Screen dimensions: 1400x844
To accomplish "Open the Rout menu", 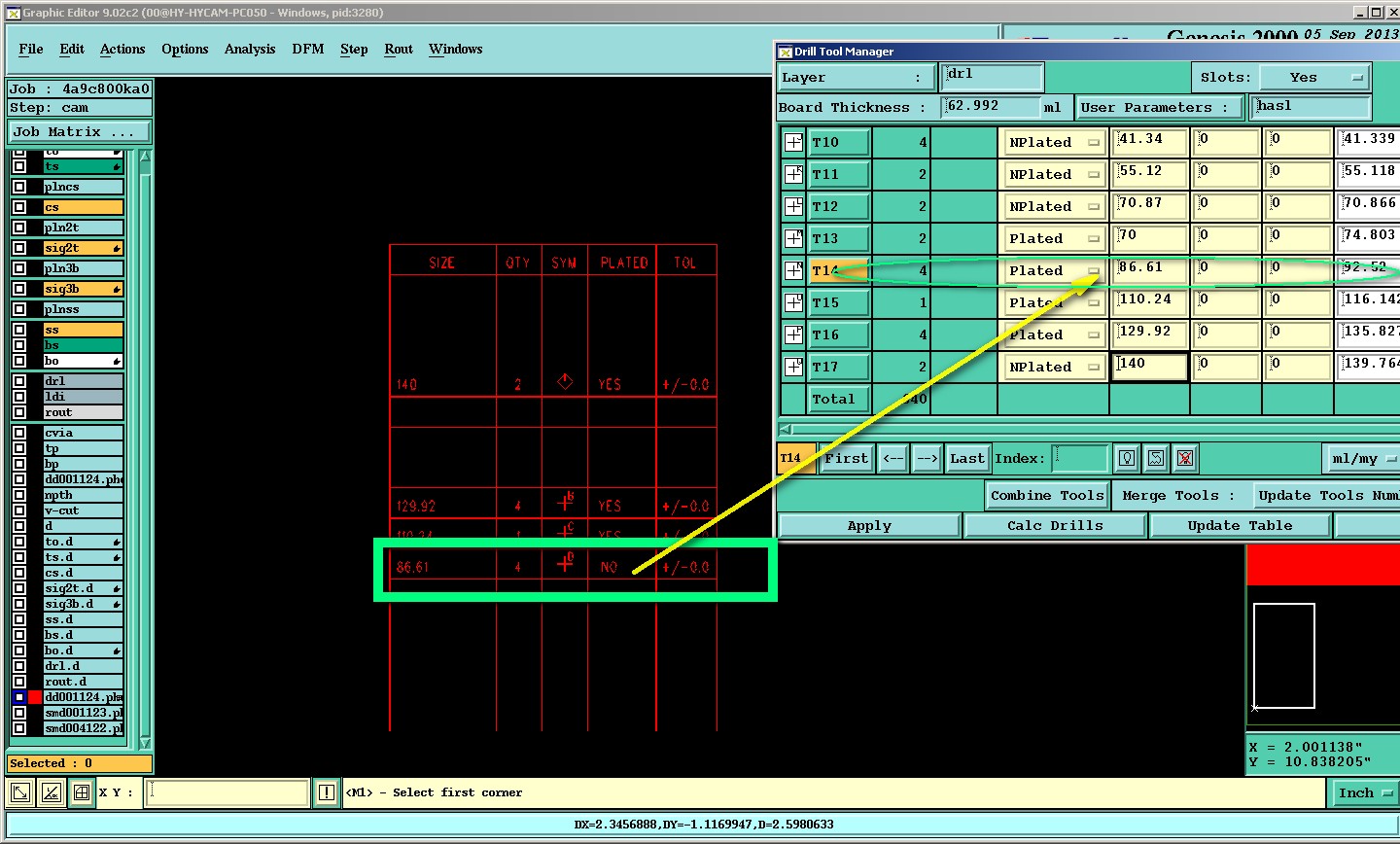I will (x=399, y=49).
